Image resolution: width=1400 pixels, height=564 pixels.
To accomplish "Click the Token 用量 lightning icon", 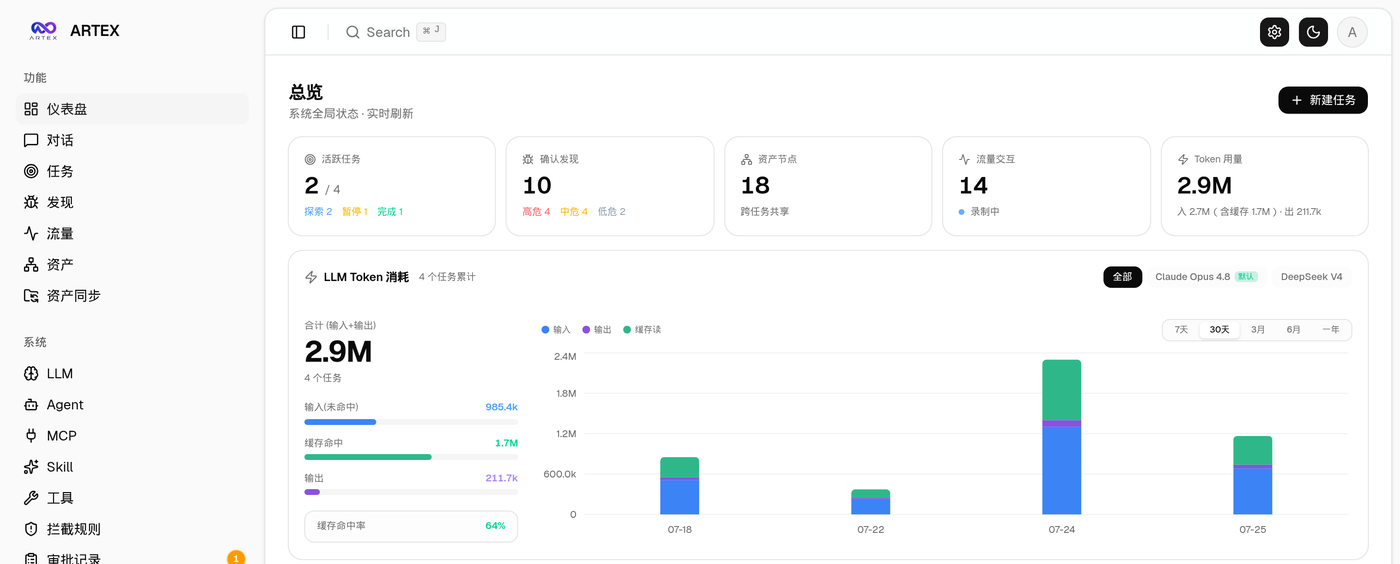I will [x=1183, y=159].
